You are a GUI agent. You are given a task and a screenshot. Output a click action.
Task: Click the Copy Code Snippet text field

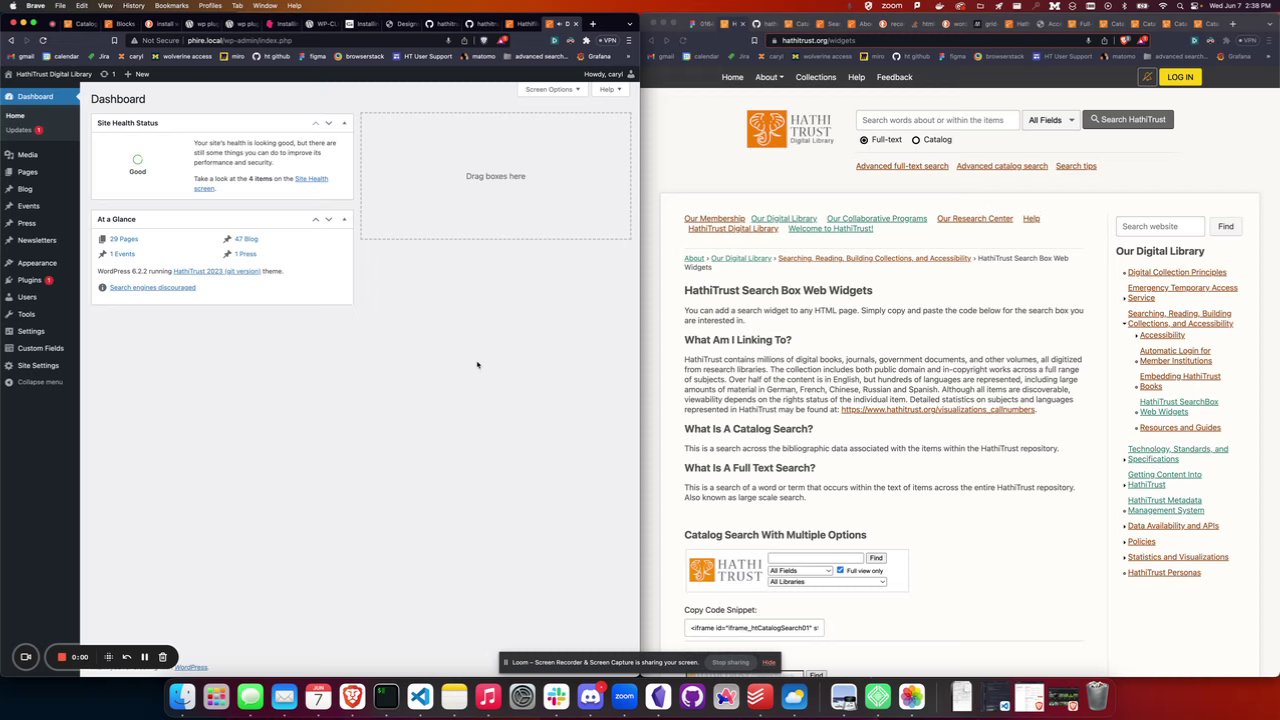[x=754, y=628]
